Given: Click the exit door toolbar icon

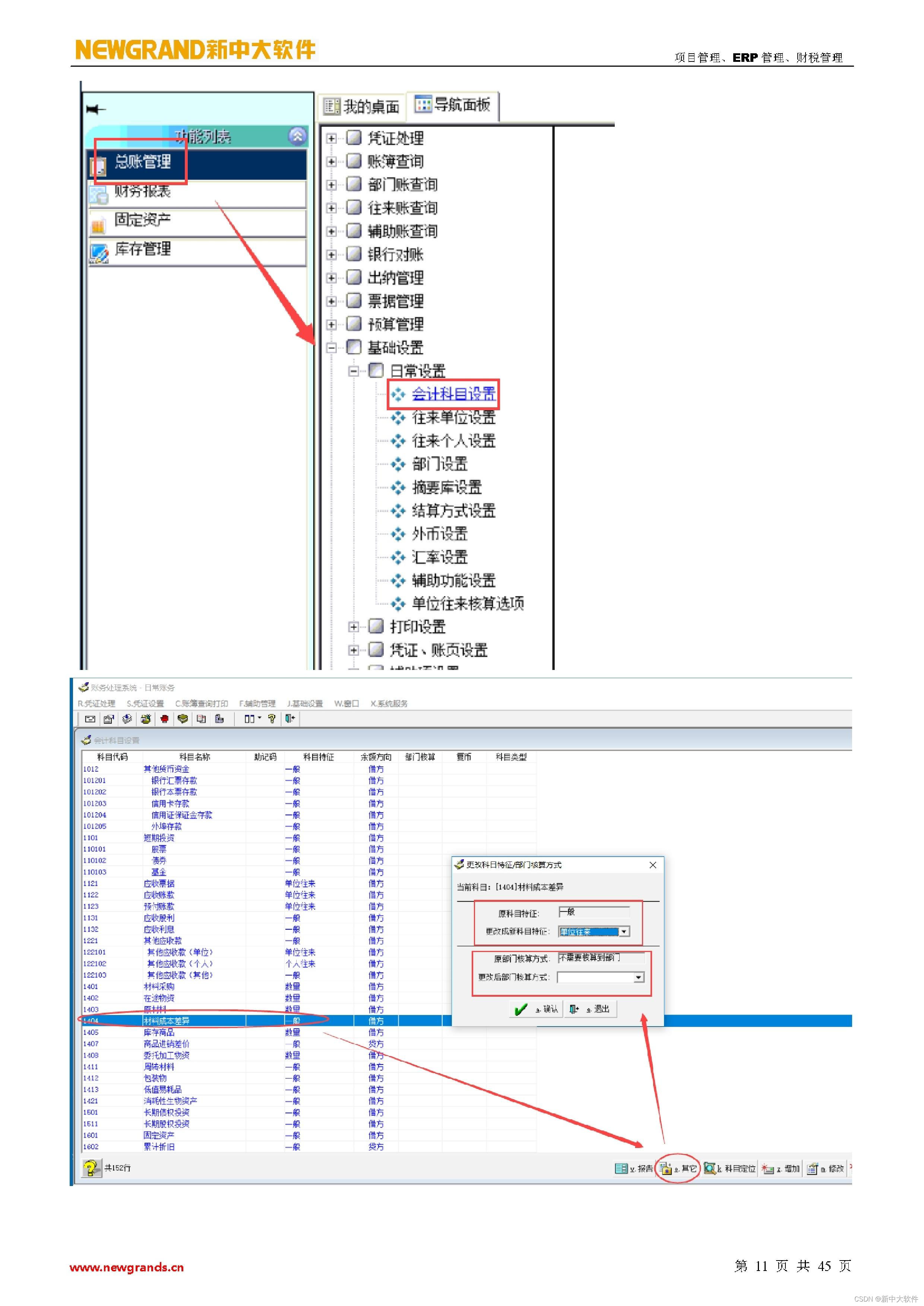Looking at the screenshot, I should tap(289, 719).
